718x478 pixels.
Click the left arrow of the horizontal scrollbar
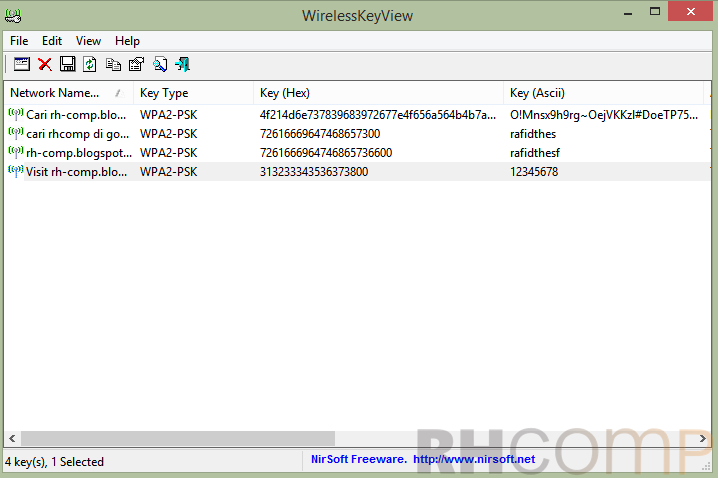12,439
